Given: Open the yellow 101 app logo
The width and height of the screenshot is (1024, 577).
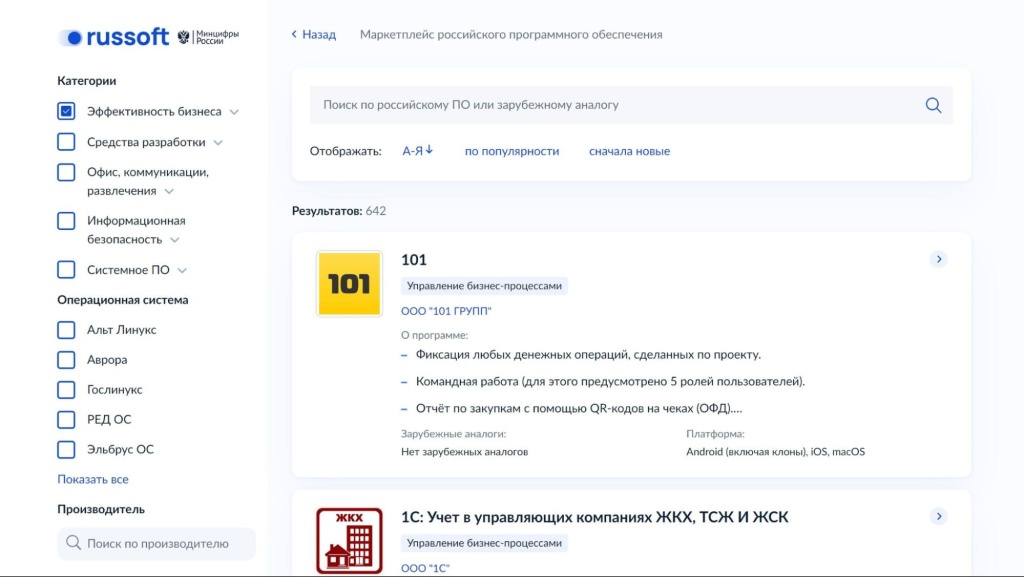Looking at the screenshot, I should click(348, 283).
